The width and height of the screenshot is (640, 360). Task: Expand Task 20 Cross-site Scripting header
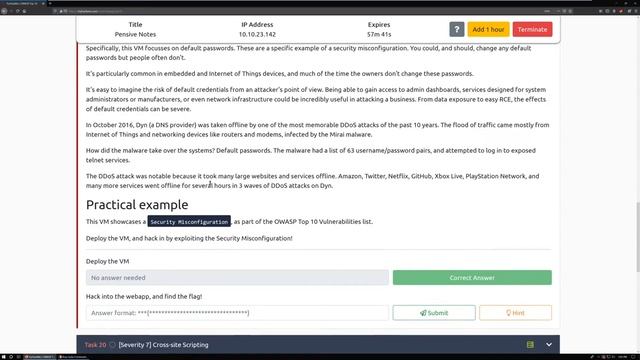coord(318,344)
